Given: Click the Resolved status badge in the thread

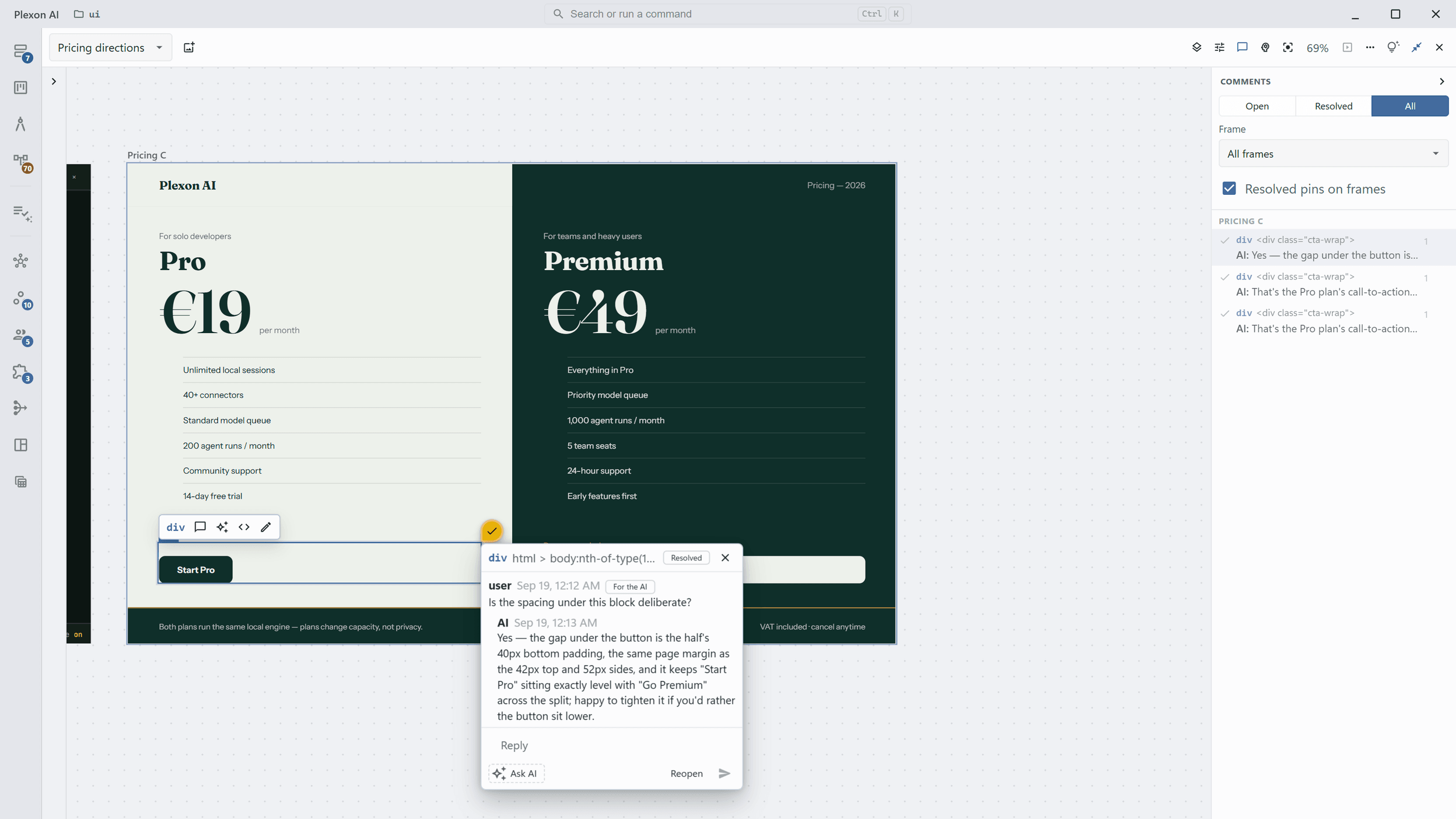Looking at the screenshot, I should tap(687, 558).
